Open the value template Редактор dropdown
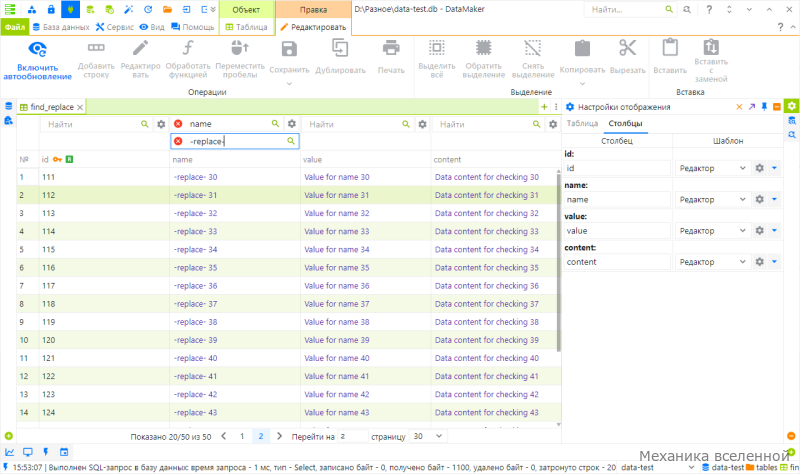Viewport: 800px width, 474px height. point(712,231)
